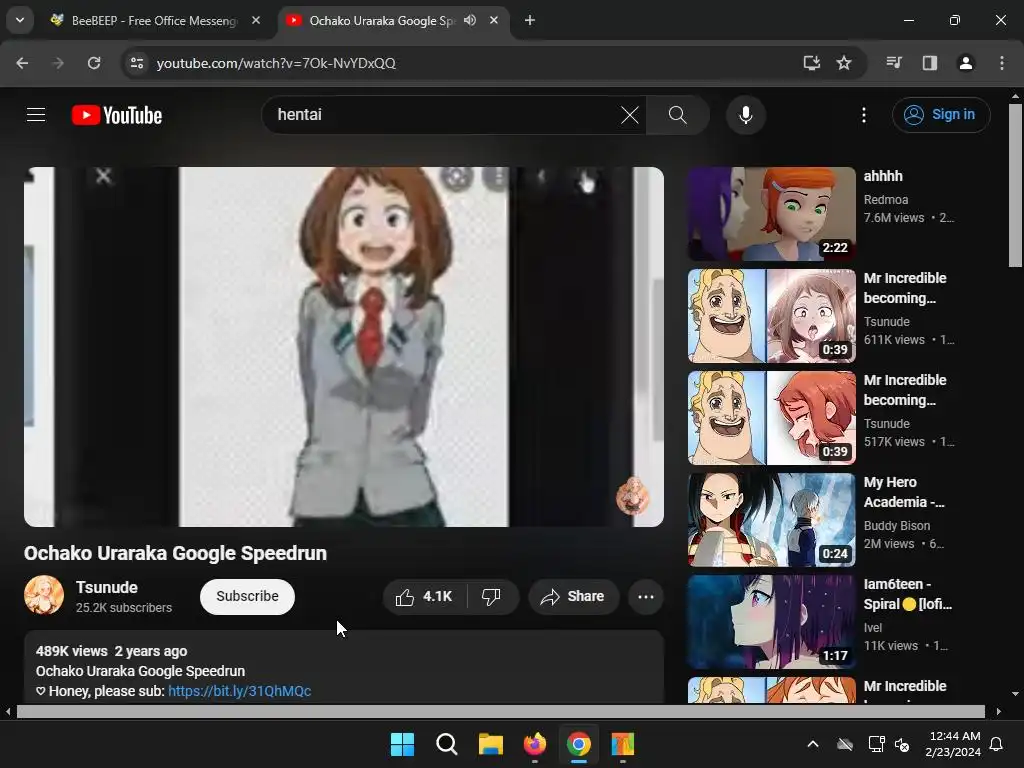Screen dimensions: 1024x768
Task: Open the YouTube hamburger guide menu
Action: (36, 115)
